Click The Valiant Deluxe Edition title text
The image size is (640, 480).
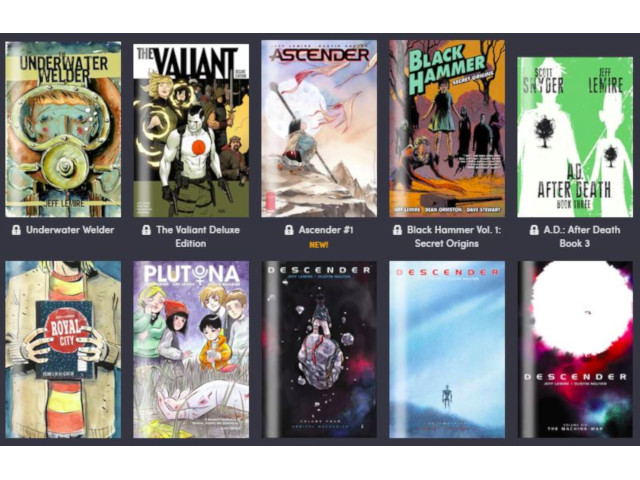tap(198, 236)
